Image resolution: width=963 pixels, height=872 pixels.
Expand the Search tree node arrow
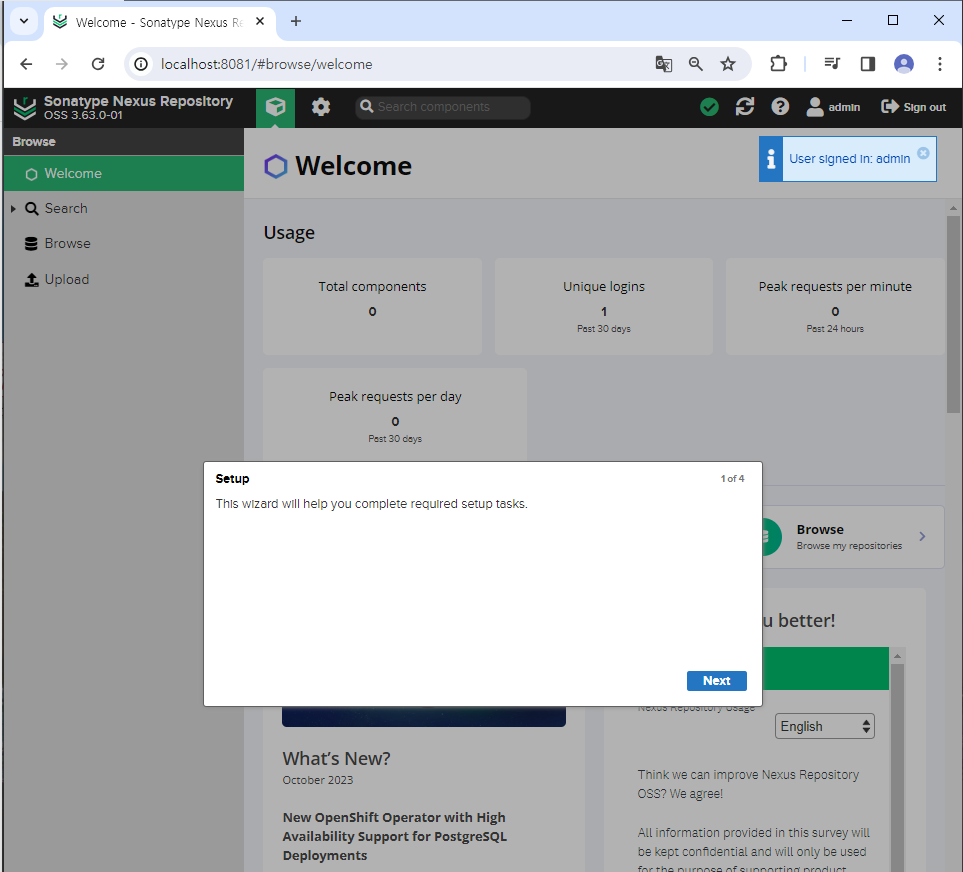13,209
